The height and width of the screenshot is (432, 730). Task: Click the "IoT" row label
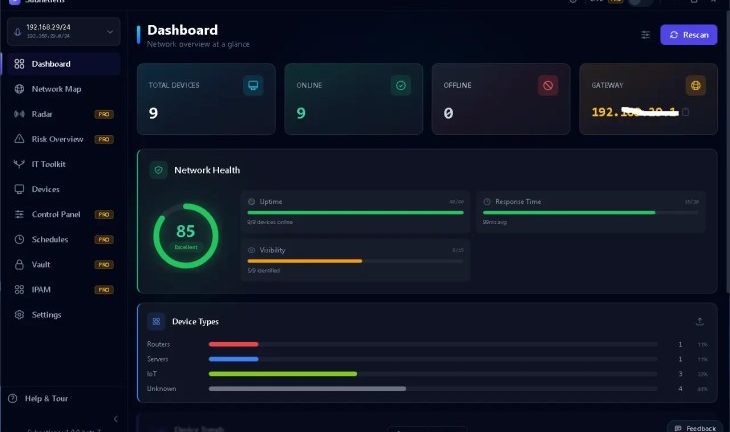point(152,374)
